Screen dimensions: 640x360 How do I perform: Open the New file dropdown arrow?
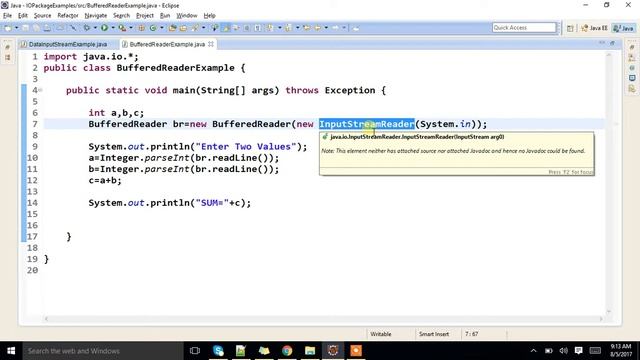click(16, 28)
